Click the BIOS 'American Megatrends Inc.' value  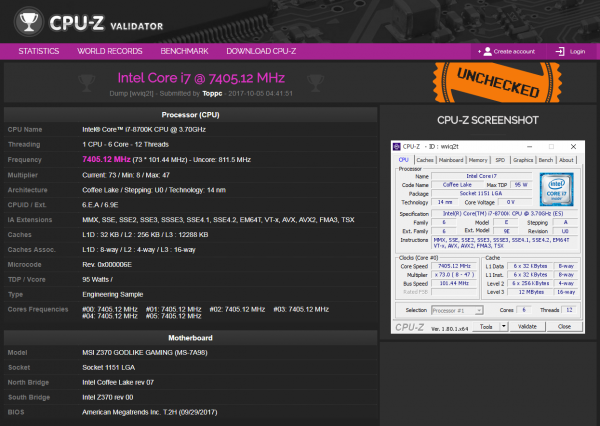150,412
